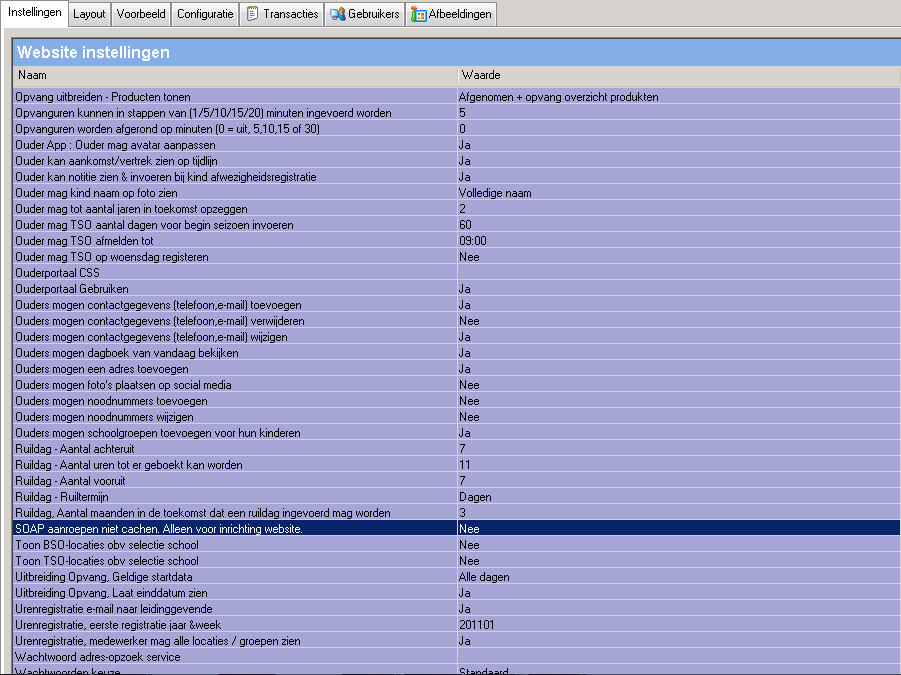This screenshot has height=675, width=901.
Task: Click 'Nee' value for foto's plaatsen on social media
Action: tap(469, 385)
